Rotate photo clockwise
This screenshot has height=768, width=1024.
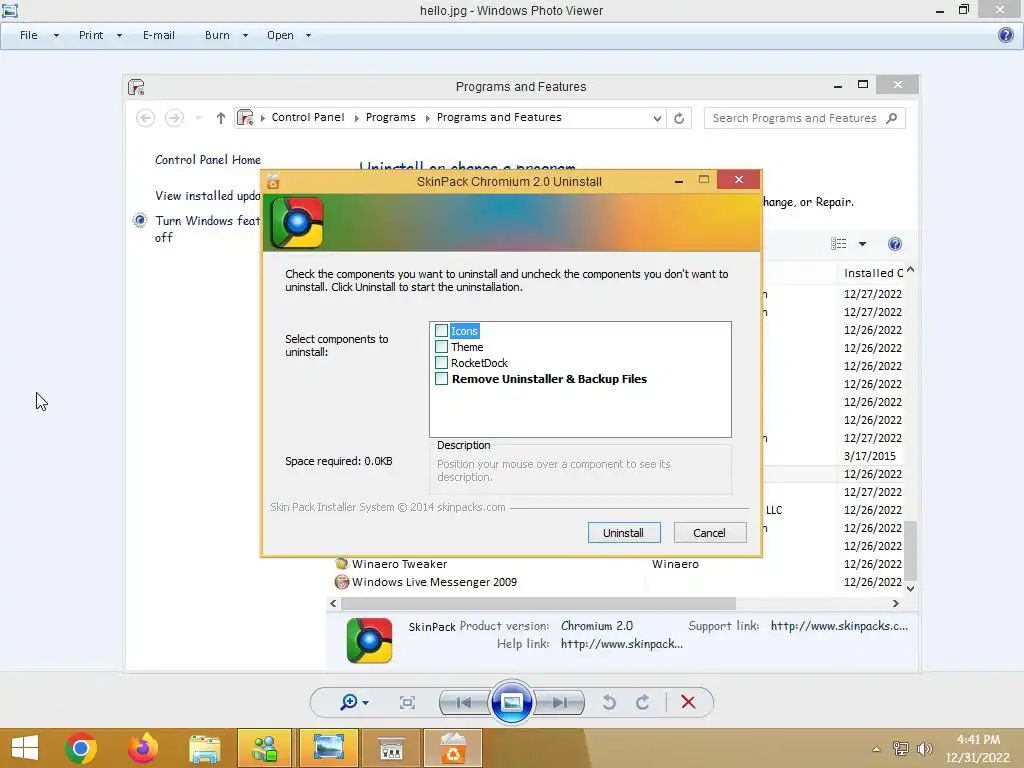643,703
